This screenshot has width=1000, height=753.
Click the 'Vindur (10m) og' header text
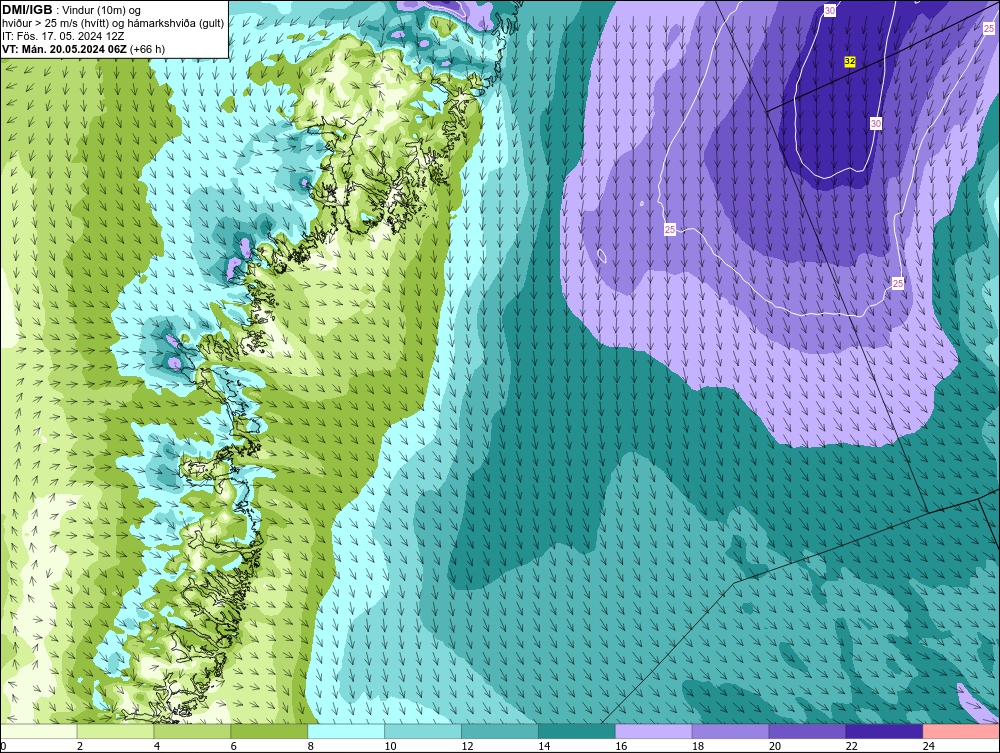[x=102, y=11]
